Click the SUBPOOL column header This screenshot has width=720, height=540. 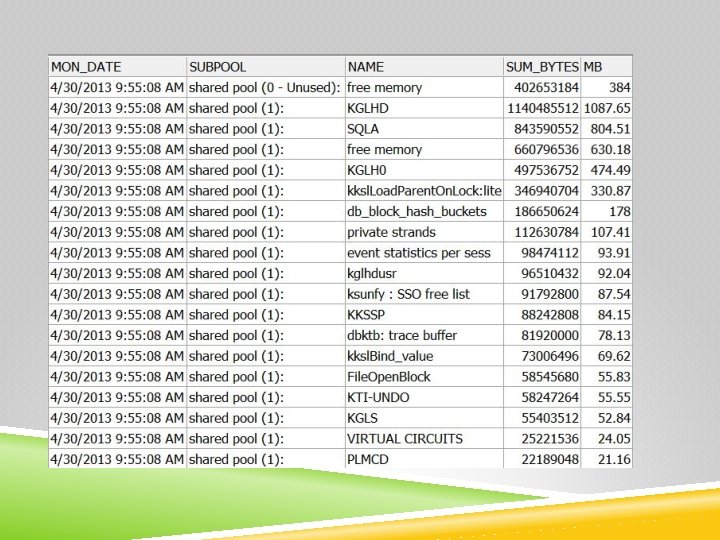[266, 67]
